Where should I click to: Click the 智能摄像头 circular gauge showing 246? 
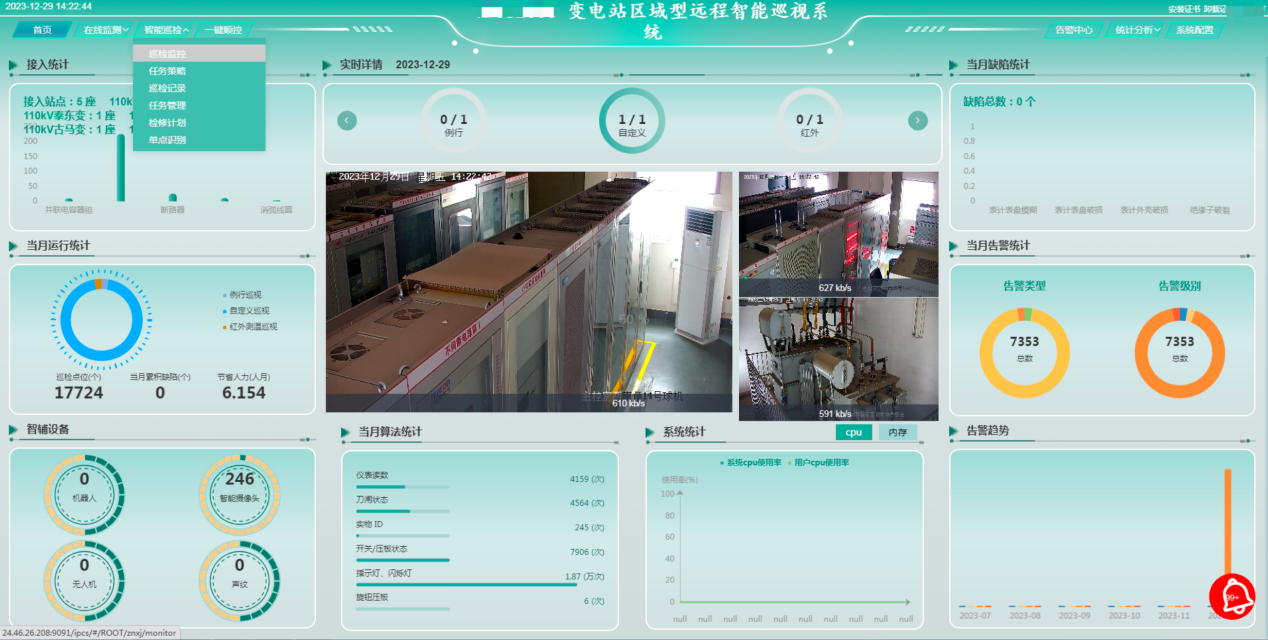(x=240, y=487)
